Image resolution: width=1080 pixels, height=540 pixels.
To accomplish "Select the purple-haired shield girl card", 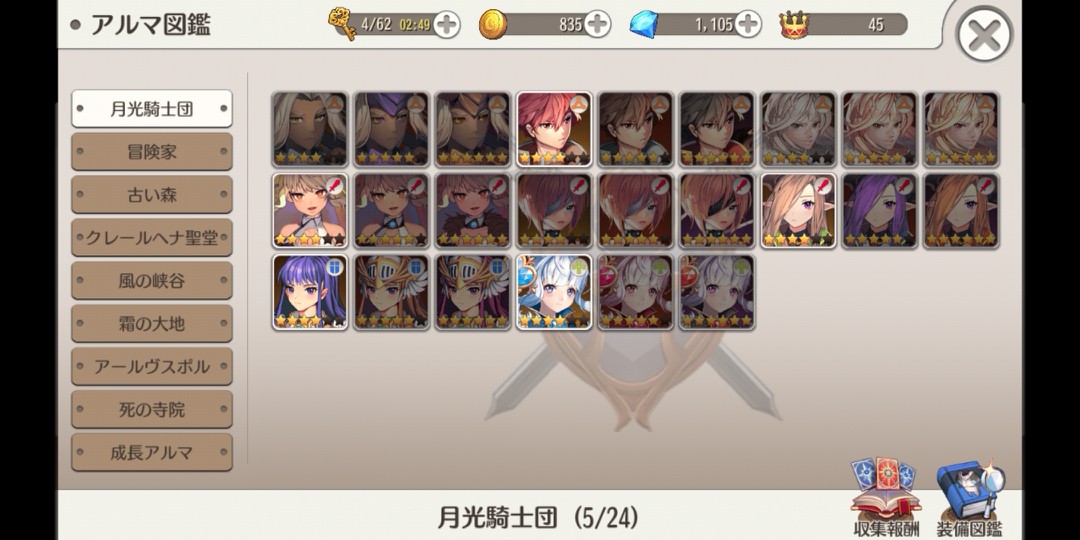I will [310, 292].
